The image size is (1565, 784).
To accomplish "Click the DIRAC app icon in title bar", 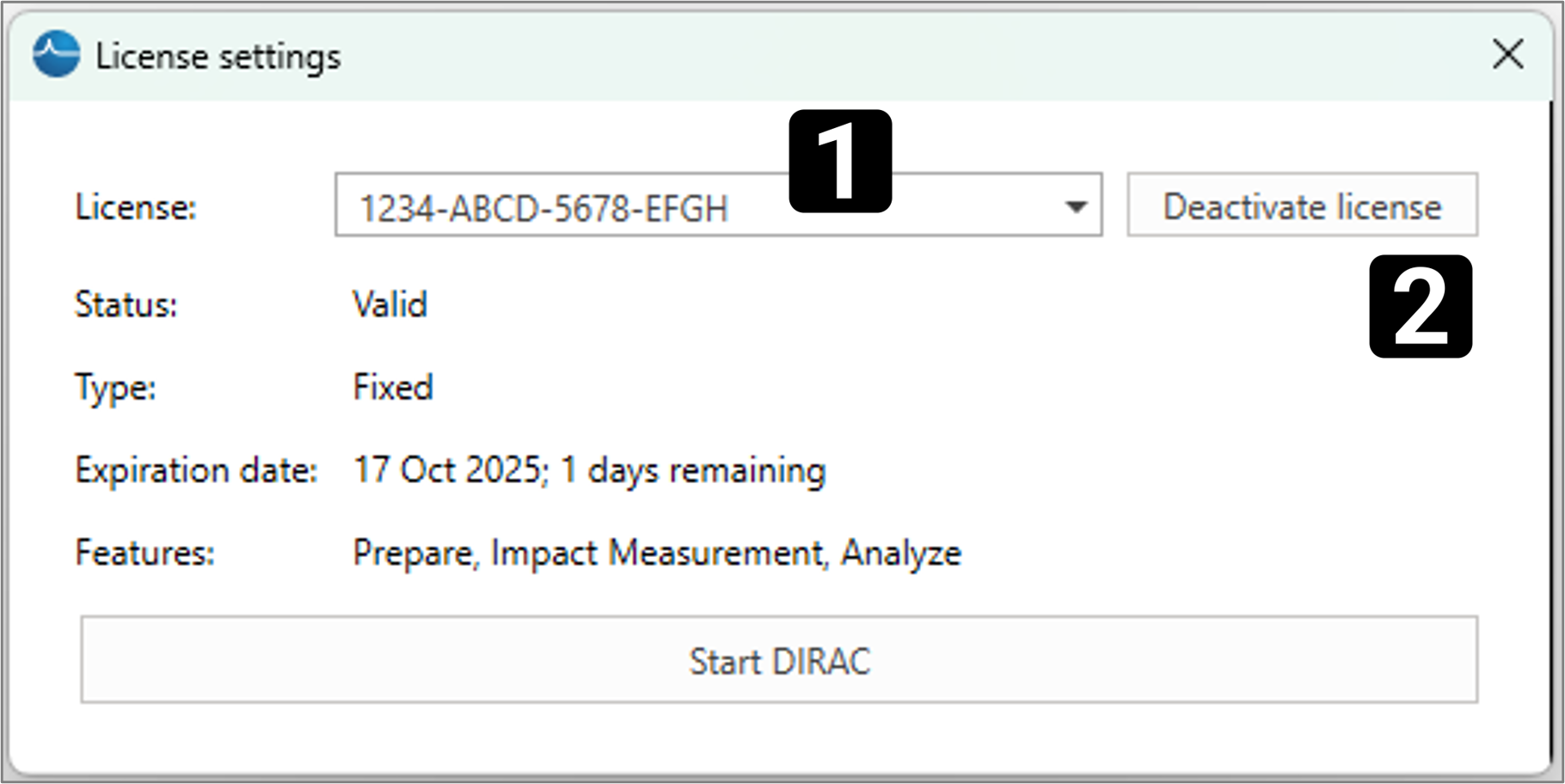I will point(56,55).
